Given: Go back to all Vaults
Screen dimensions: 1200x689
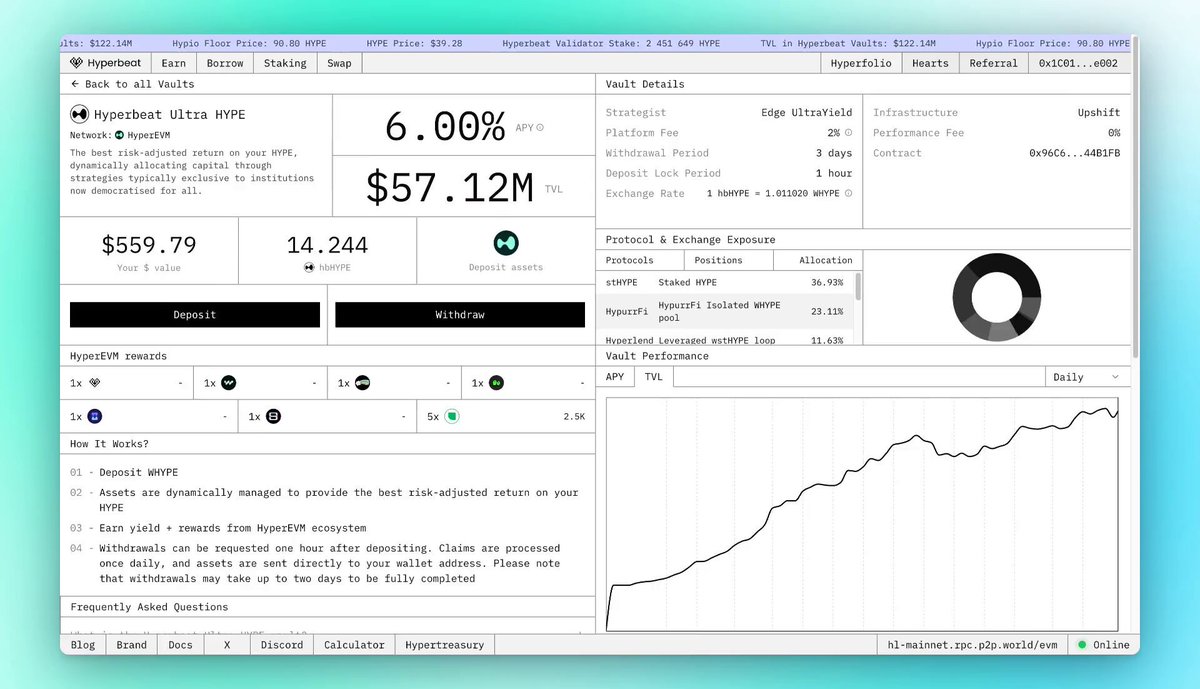Looking at the screenshot, I should tap(132, 84).
